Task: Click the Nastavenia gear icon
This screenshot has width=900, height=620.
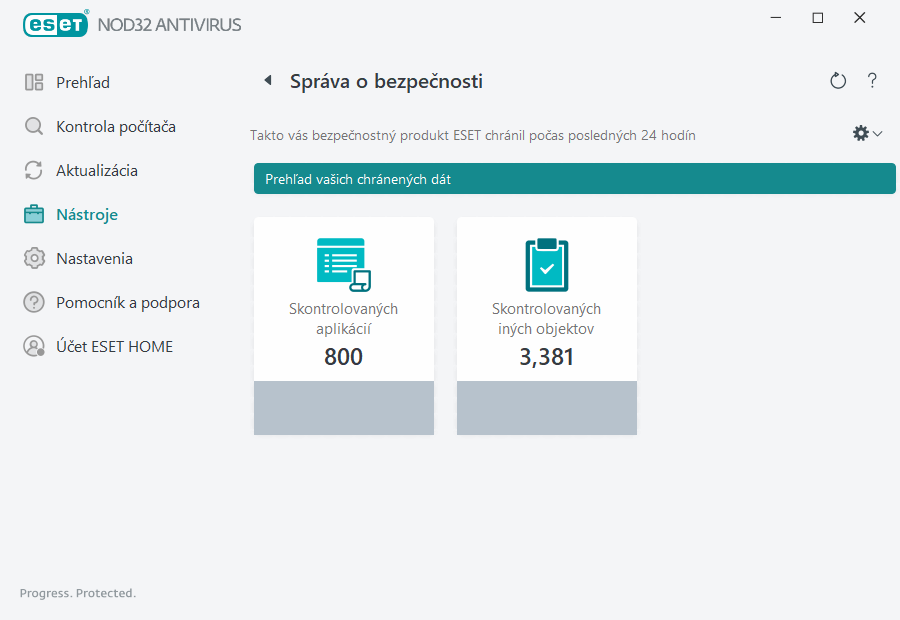Action: tap(33, 258)
